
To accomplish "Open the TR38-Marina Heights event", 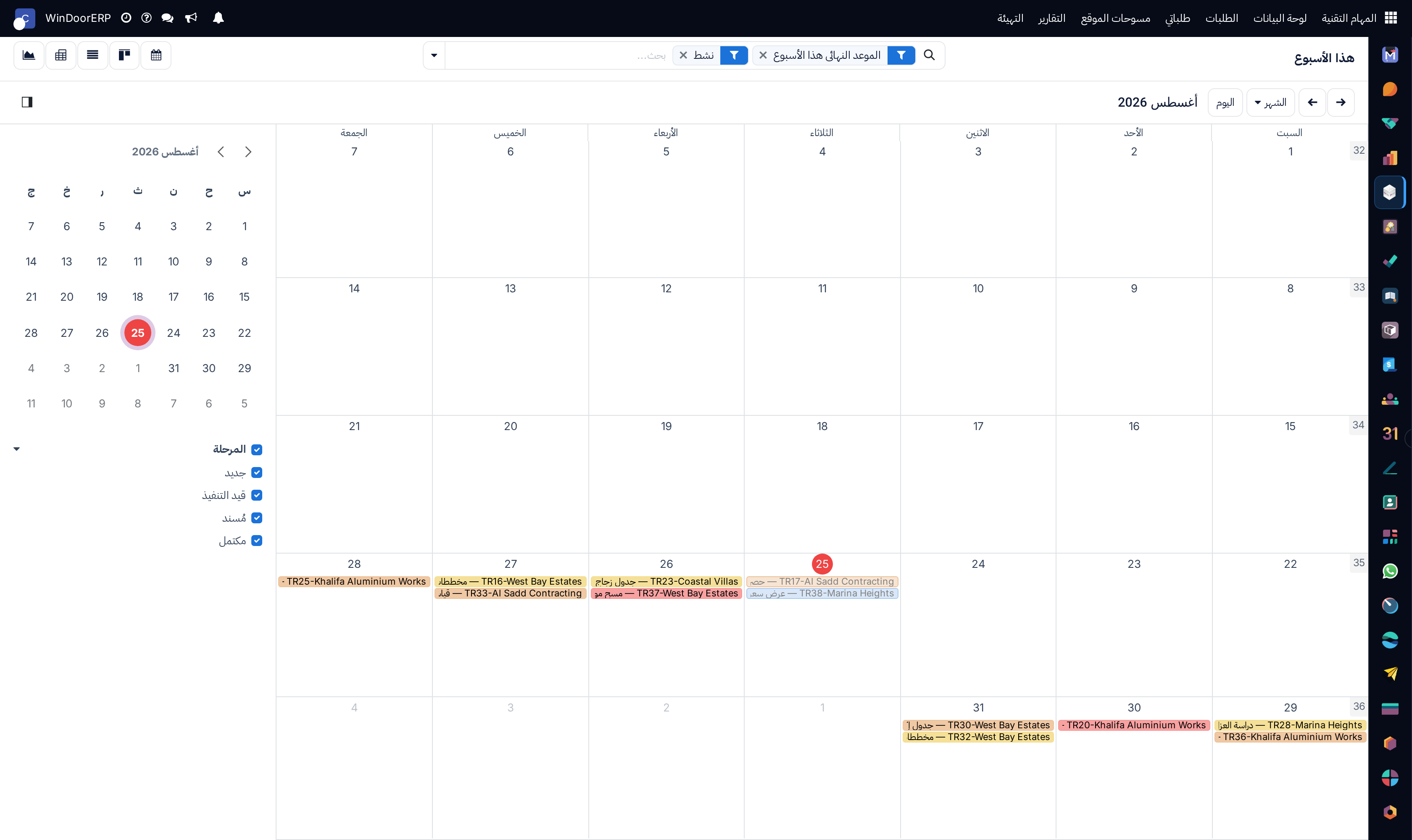I will click(x=822, y=593).
